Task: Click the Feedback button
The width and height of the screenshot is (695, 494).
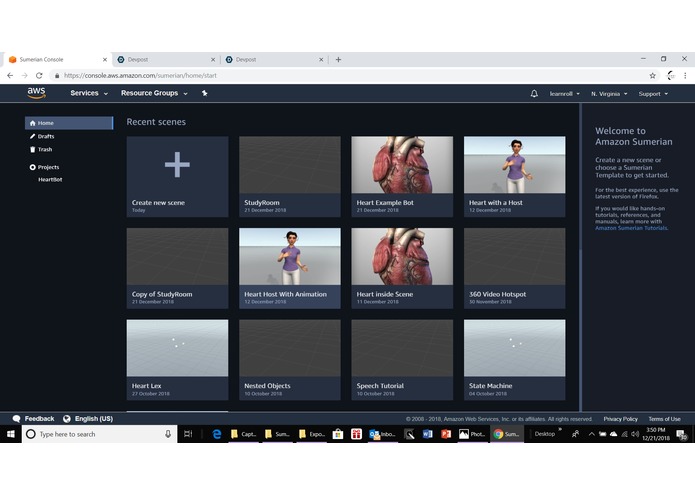Action: point(34,419)
